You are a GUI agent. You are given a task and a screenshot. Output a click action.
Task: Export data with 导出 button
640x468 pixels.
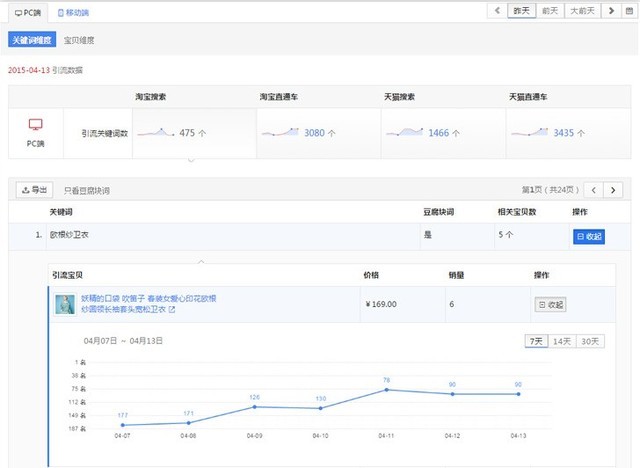[34, 189]
